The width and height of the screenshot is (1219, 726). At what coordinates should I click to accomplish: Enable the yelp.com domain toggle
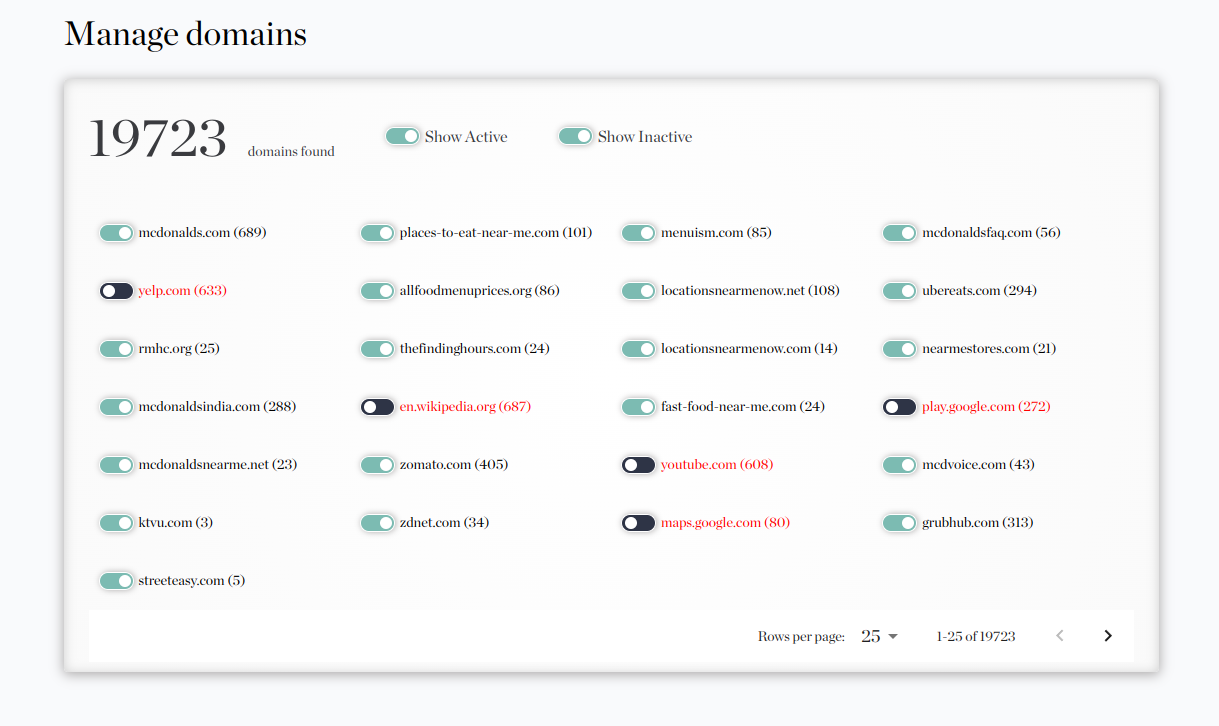[116, 291]
